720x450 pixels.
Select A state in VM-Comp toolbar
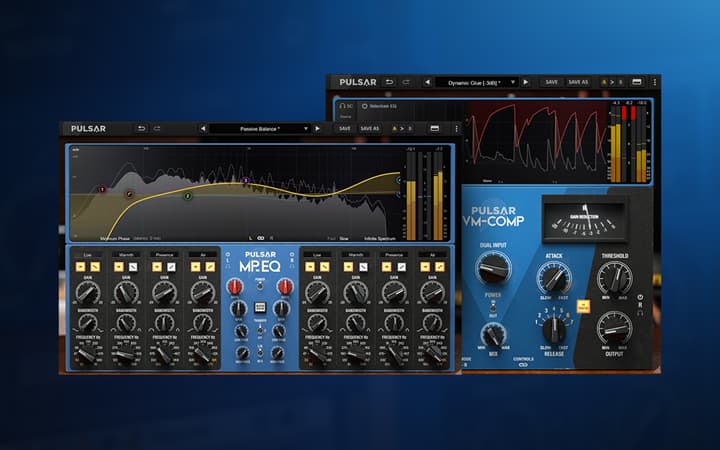(x=604, y=83)
